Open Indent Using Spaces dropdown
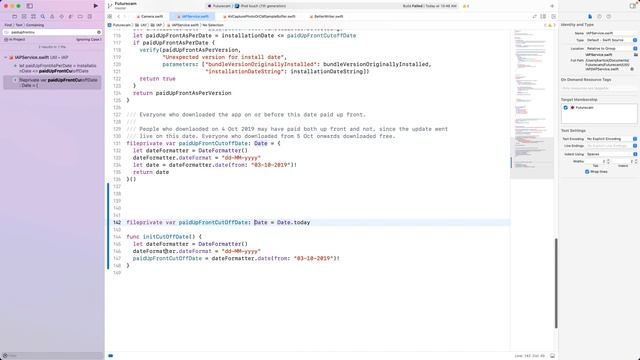This screenshot has height=360, width=640. click(611, 154)
